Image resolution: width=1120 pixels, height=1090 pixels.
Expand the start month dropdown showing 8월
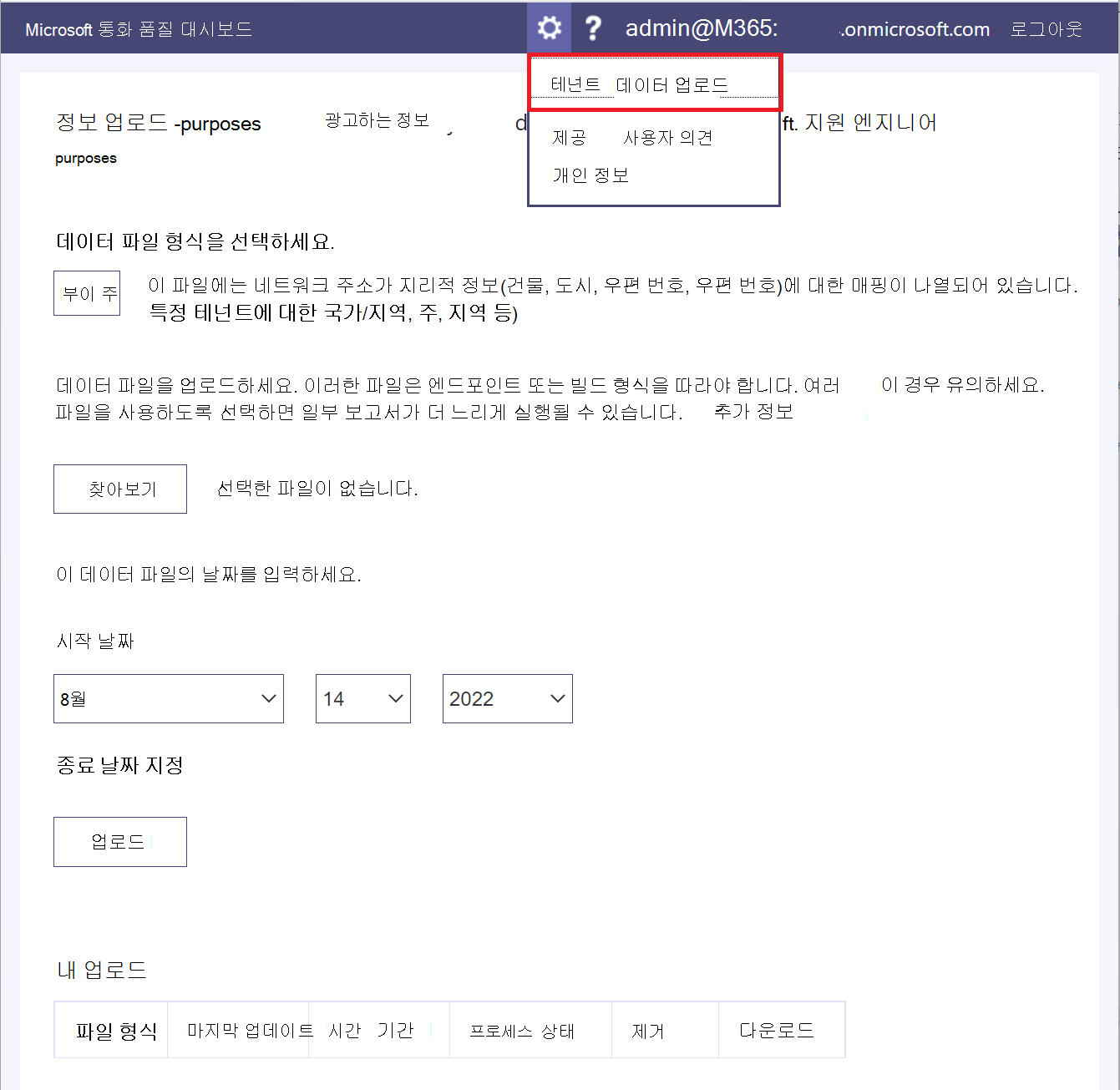pos(169,698)
